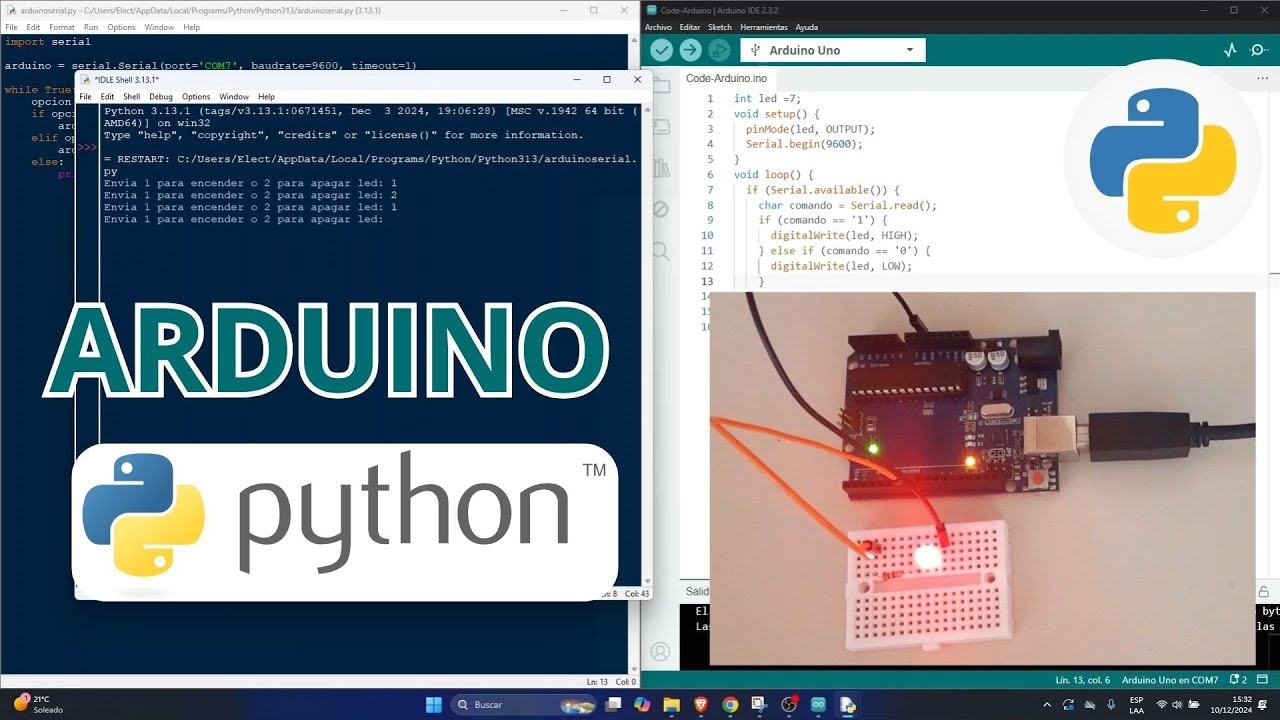Open Options menu in IDLE Shell window
Image resolution: width=1280 pixels, height=720 pixels.
(196, 97)
